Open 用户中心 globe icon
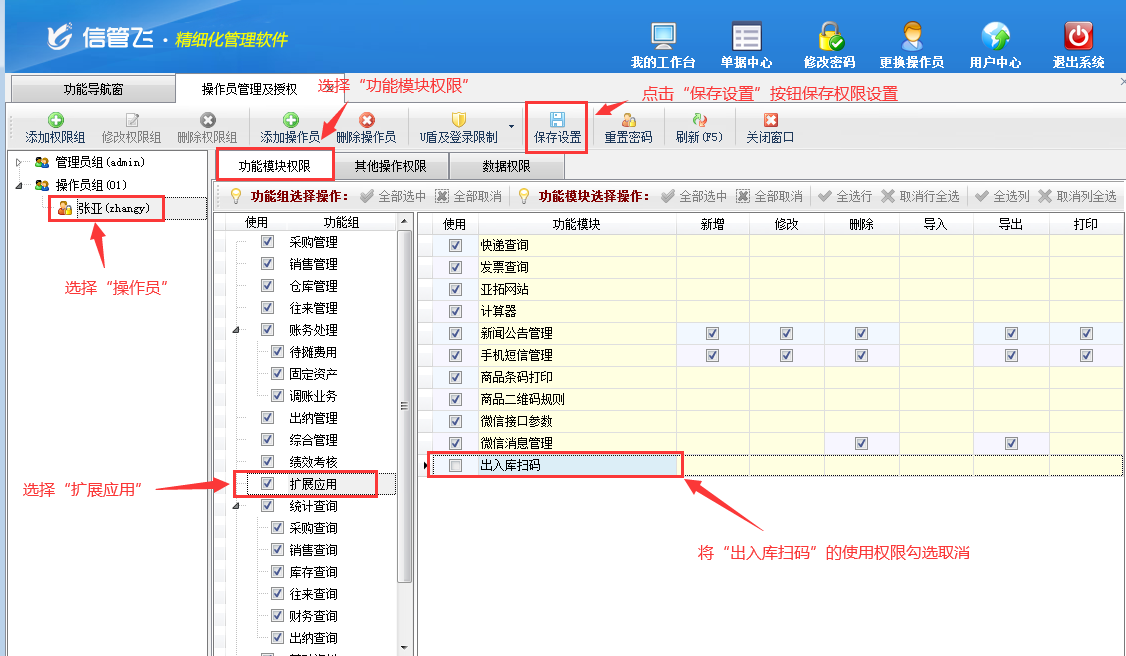The width and height of the screenshot is (1126, 656). [x=995, y=37]
